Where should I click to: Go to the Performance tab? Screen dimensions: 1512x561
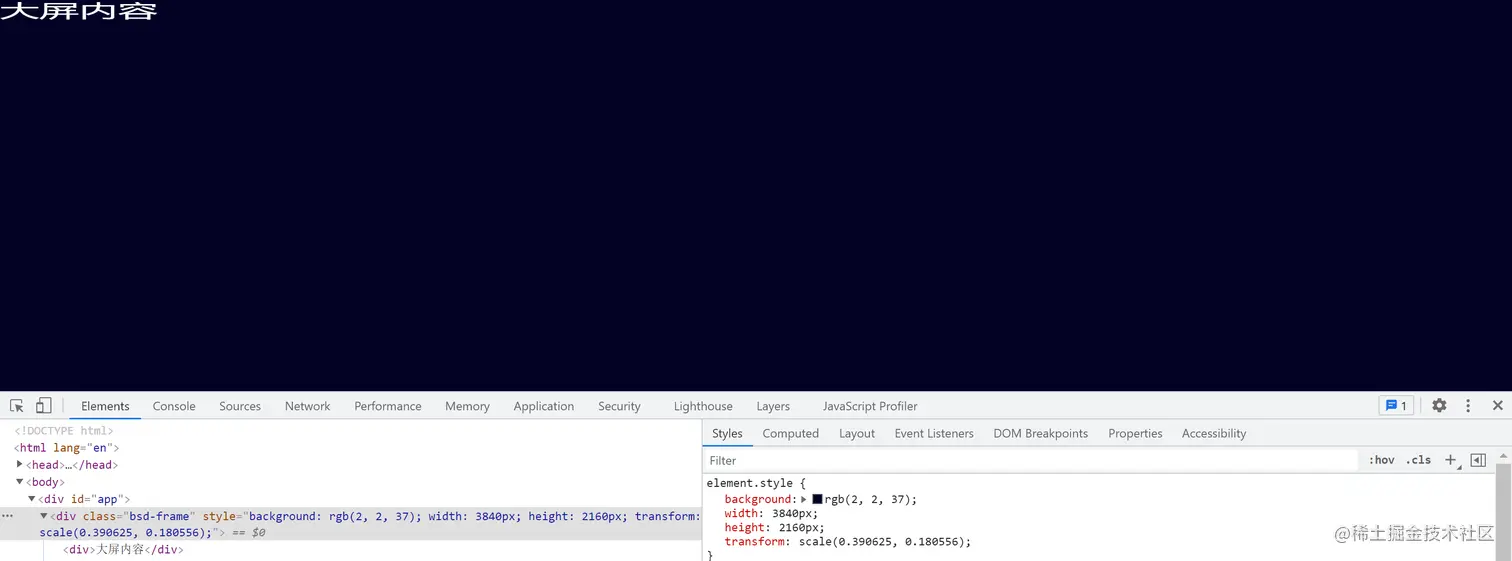388,406
